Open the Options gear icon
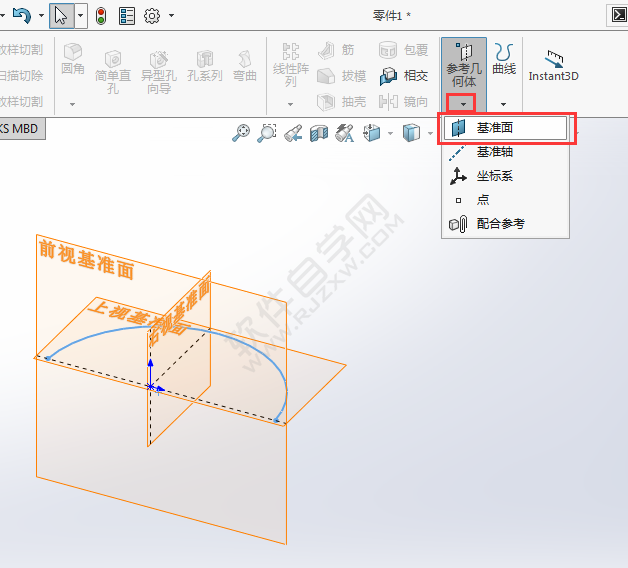 (x=152, y=16)
